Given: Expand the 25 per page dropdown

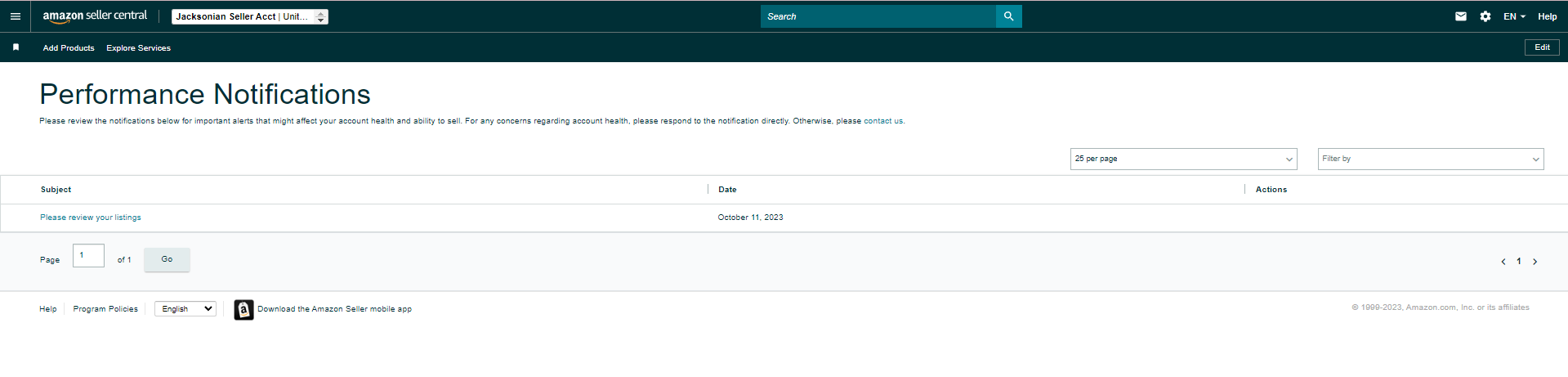Looking at the screenshot, I should (x=1184, y=159).
